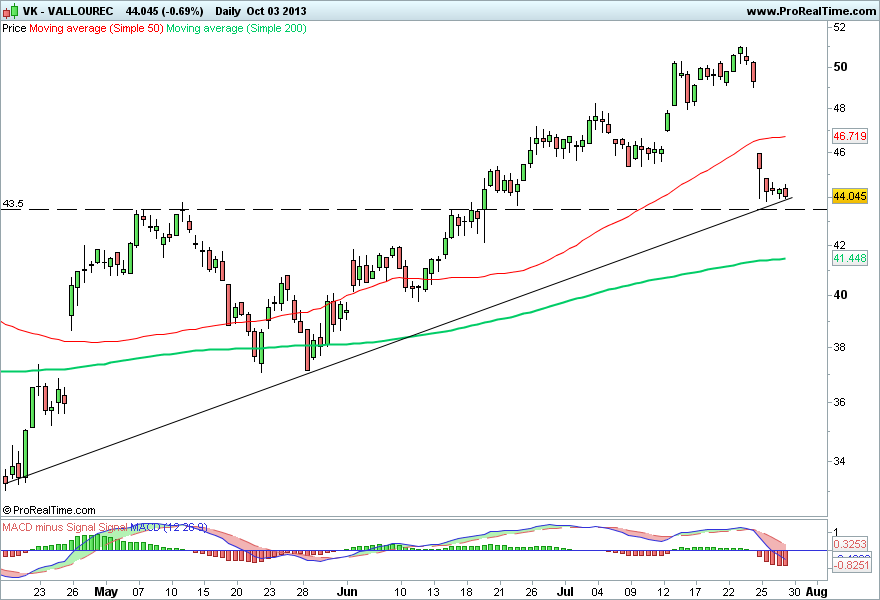Select the Moving average (Simple 200) legend
This screenshot has width=880, height=600.
(x=236, y=28)
